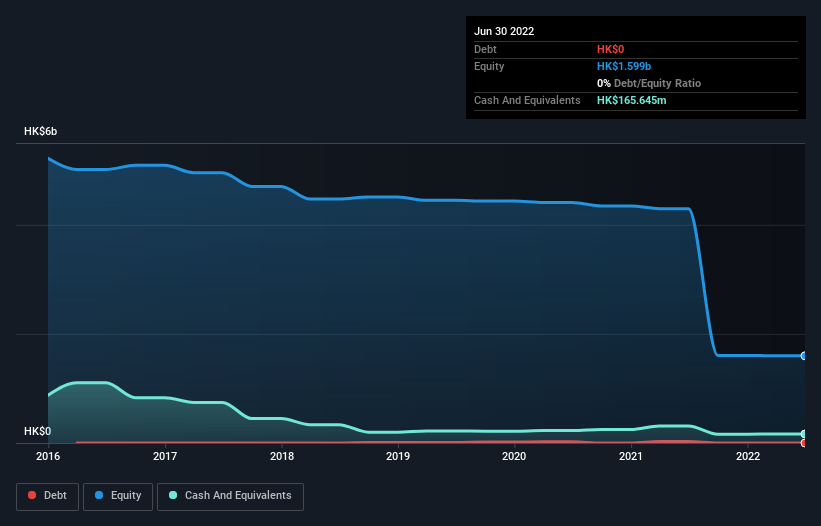This screenshot has width=821, height=526.
Task: Click the Jun 30 2022 tooltip date
Action: (x=504, y=31)
